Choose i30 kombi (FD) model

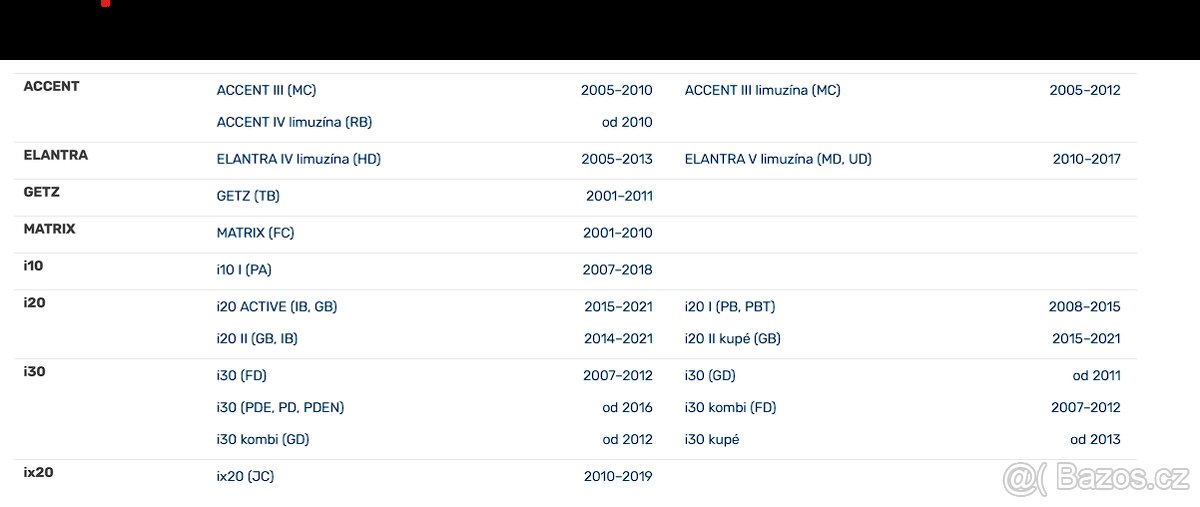[730, 408]
